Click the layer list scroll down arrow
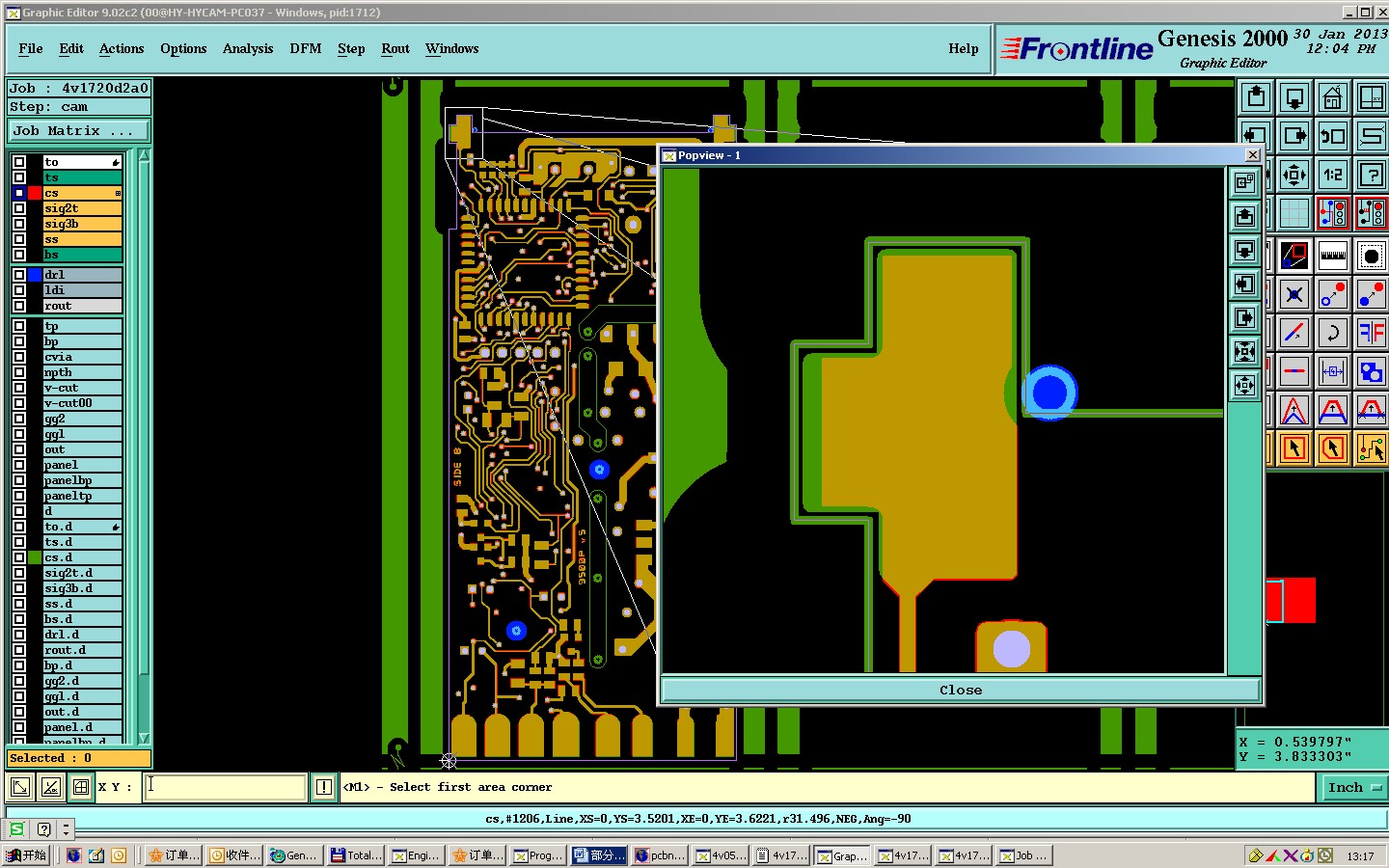 point(145,738)
